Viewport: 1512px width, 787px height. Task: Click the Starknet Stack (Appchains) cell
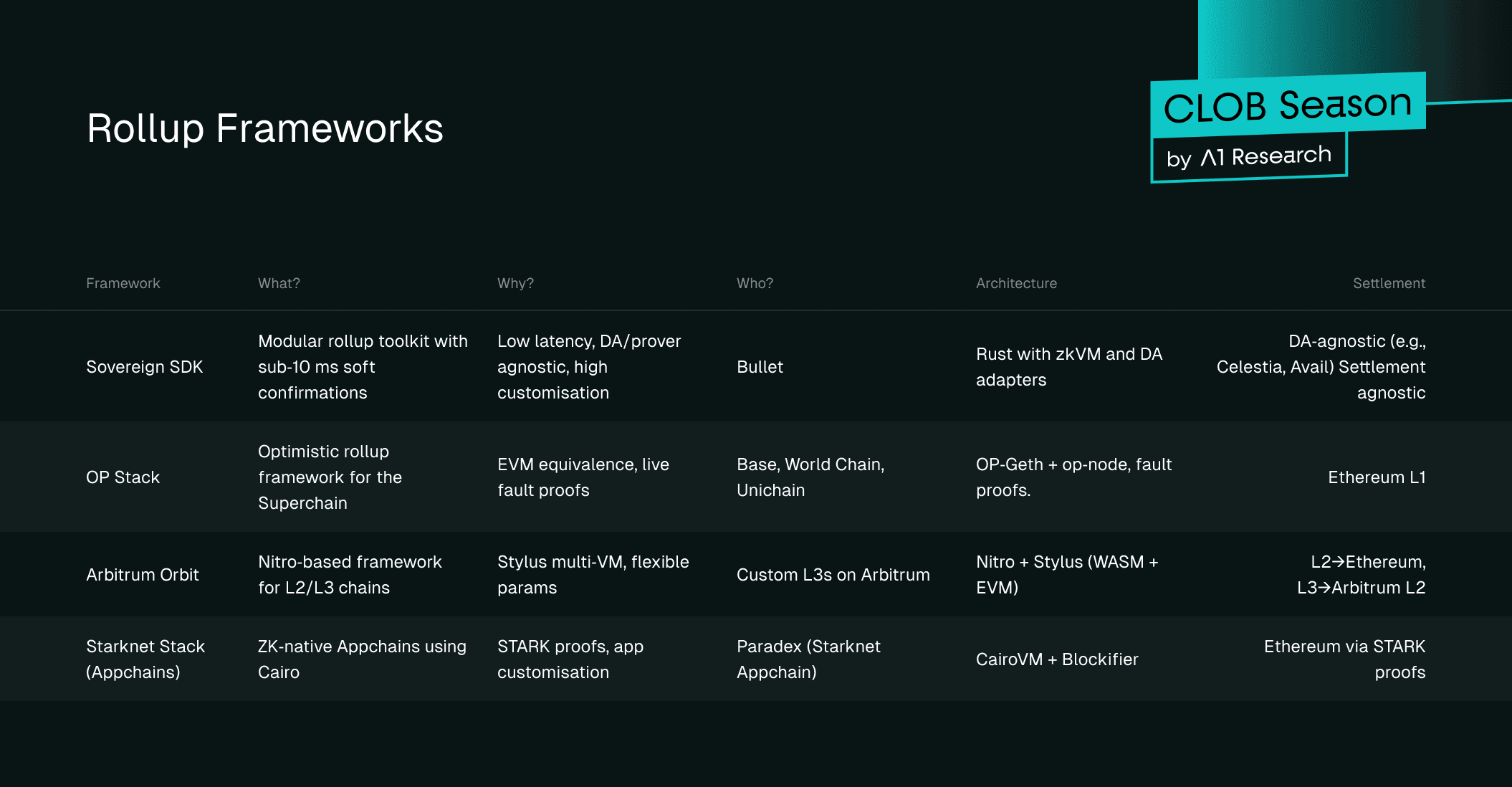145,659
